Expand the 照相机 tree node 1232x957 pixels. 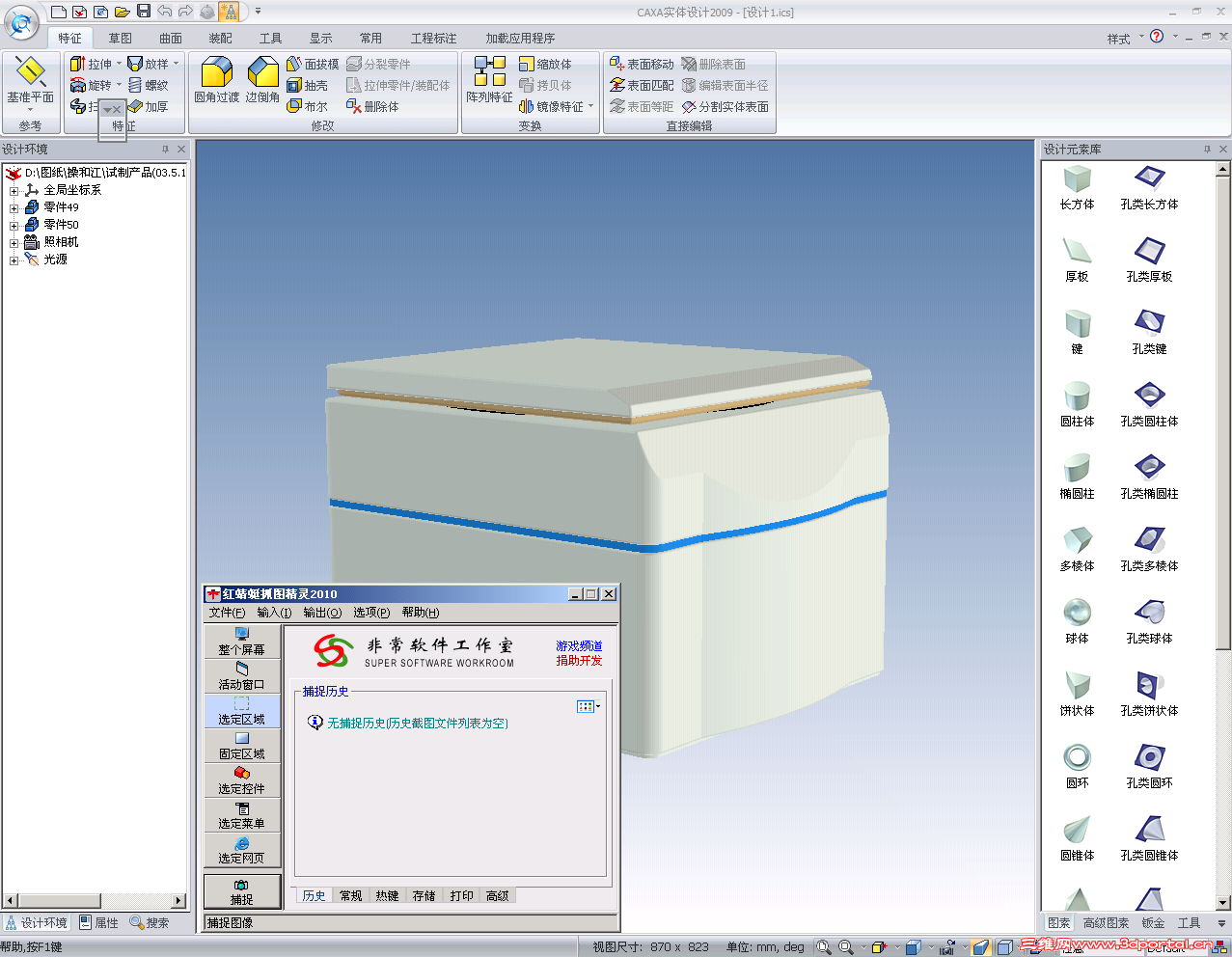[x=14, y=243]
